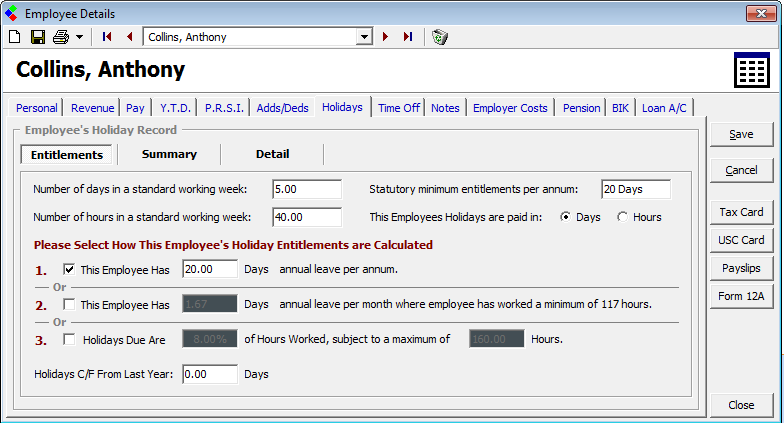
Task: Open the print options dropdown arrow
Action: [x=78, y=37]
